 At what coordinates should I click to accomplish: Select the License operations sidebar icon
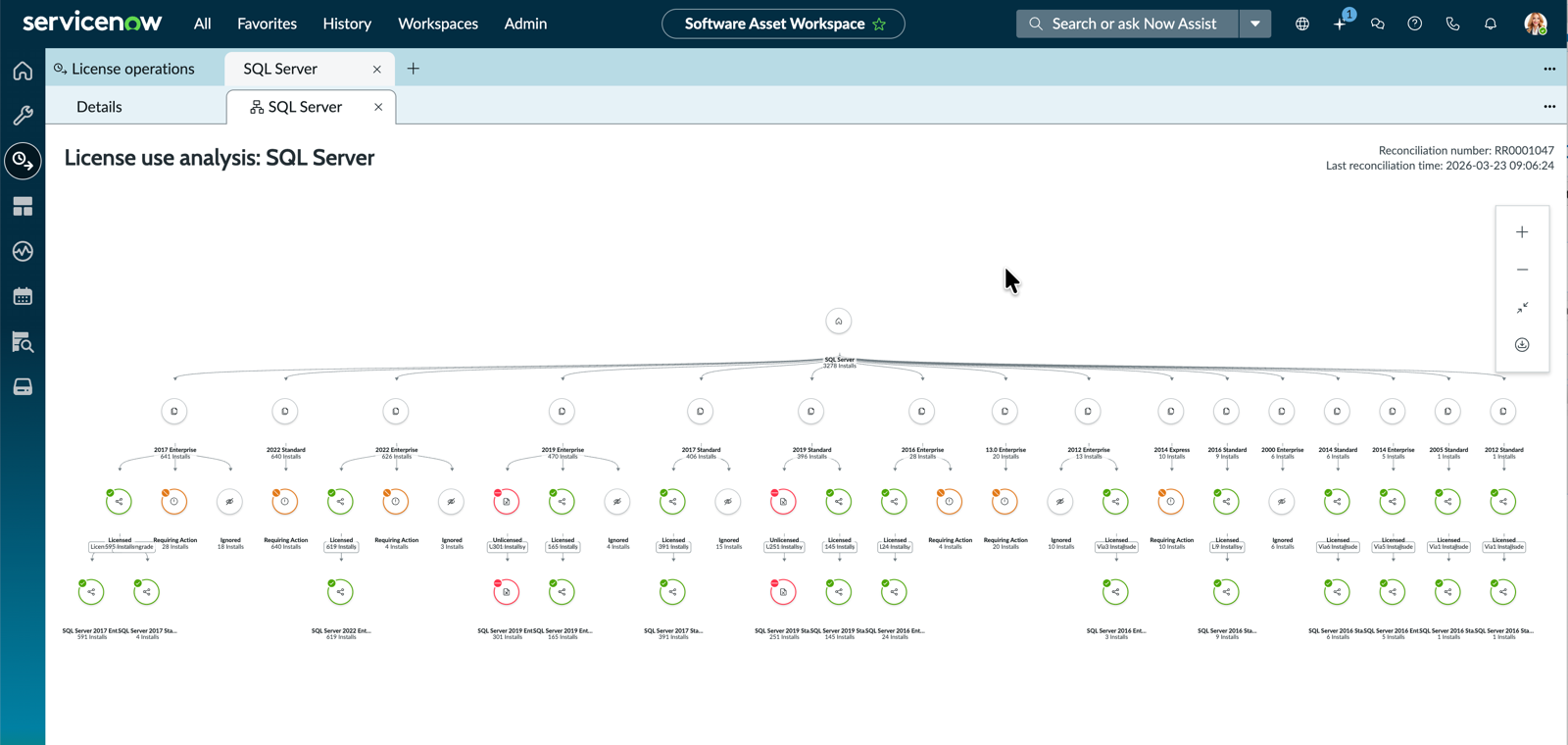coord(23,161)
